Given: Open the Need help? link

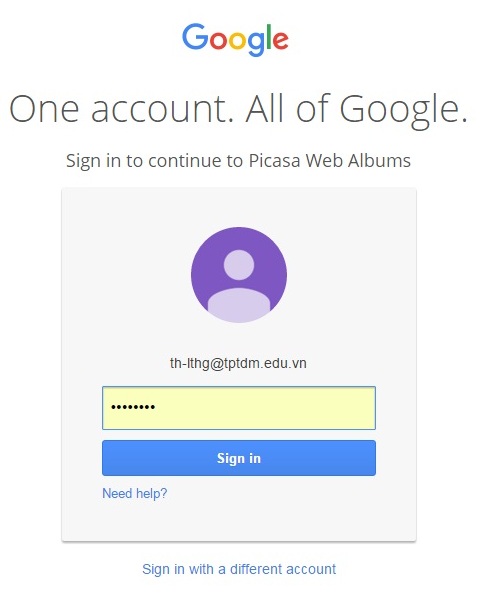Looking at the screenshot, I should 135,493.
